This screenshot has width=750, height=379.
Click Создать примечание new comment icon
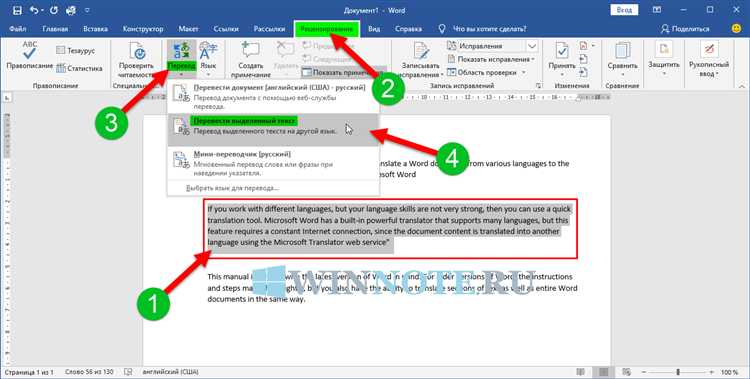[x=250, y=50]
